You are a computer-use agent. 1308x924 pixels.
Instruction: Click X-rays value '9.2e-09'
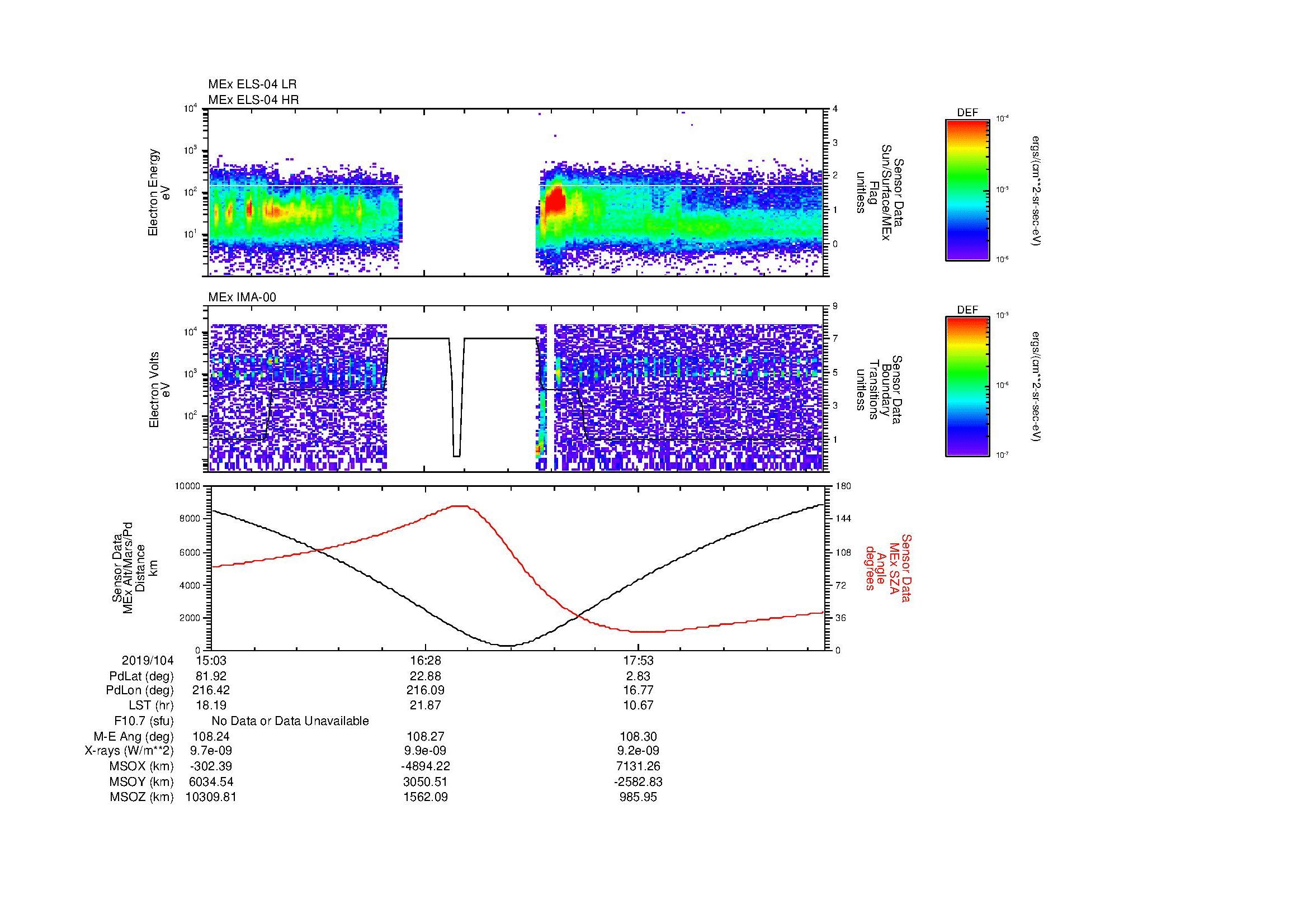click(x=639, y=751)
